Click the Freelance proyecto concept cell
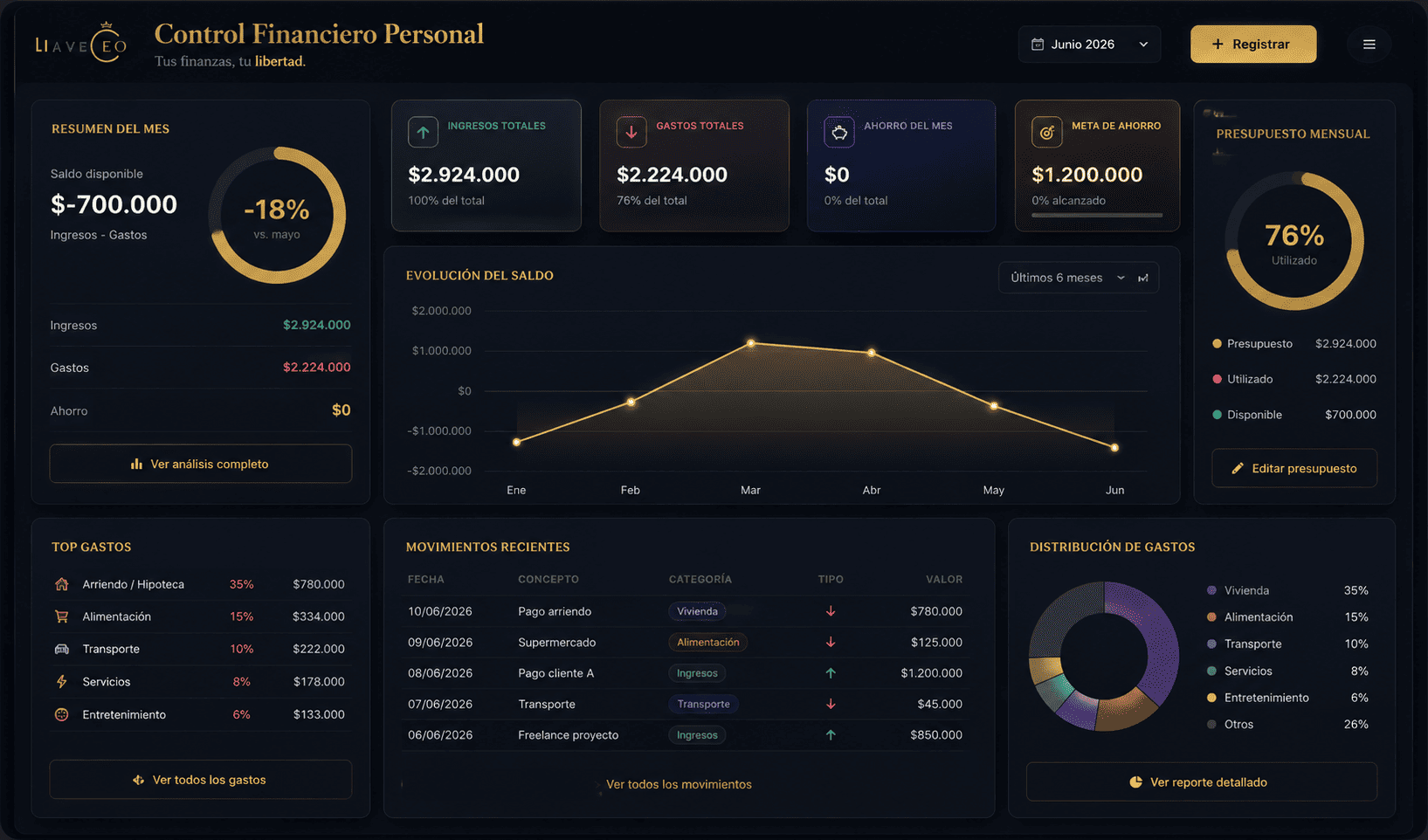This screenshot has height=840, width=1428. [568, 735]
